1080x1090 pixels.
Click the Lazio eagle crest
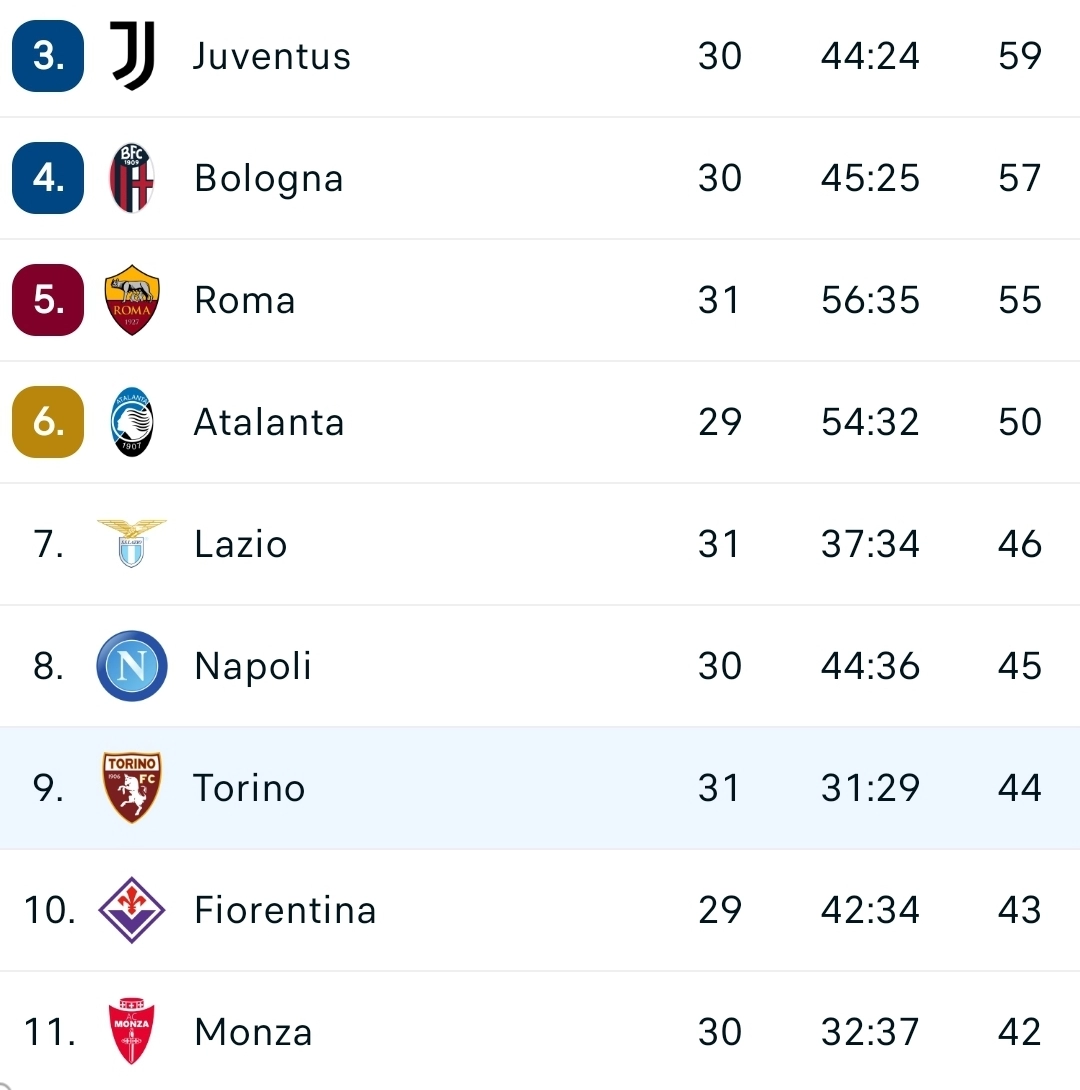(x=131, y=544)
